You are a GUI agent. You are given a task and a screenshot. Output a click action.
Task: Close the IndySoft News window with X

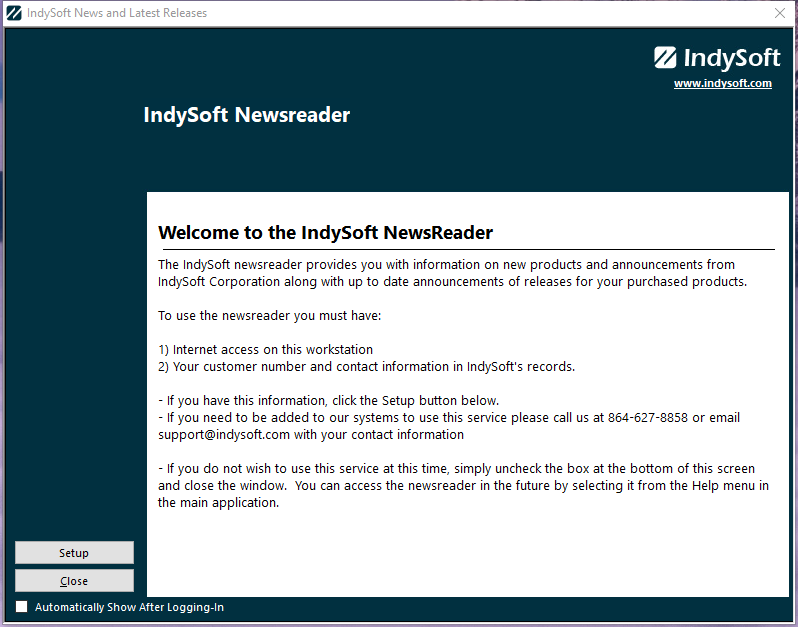779,13
